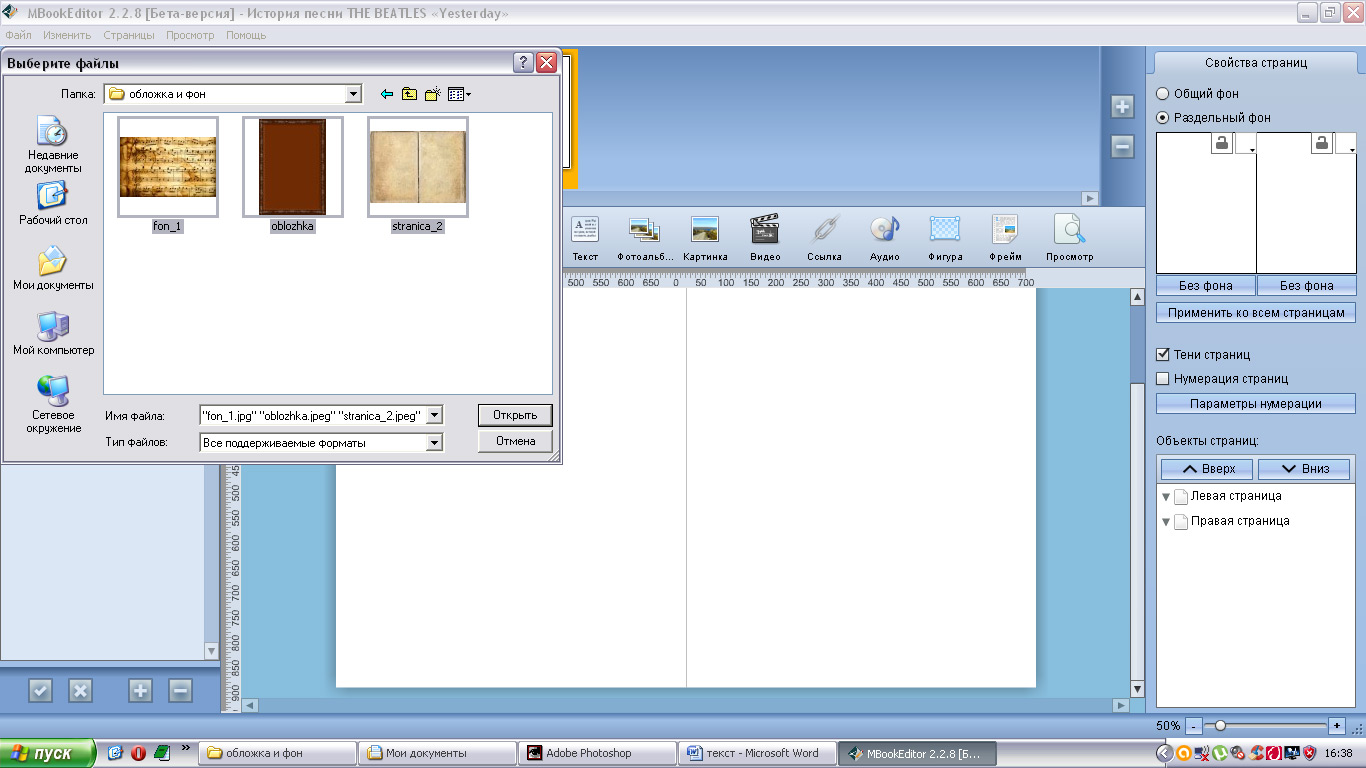Open the Изменить menu
Viewport: 1366px width, 768px height.
click(68, 35)
